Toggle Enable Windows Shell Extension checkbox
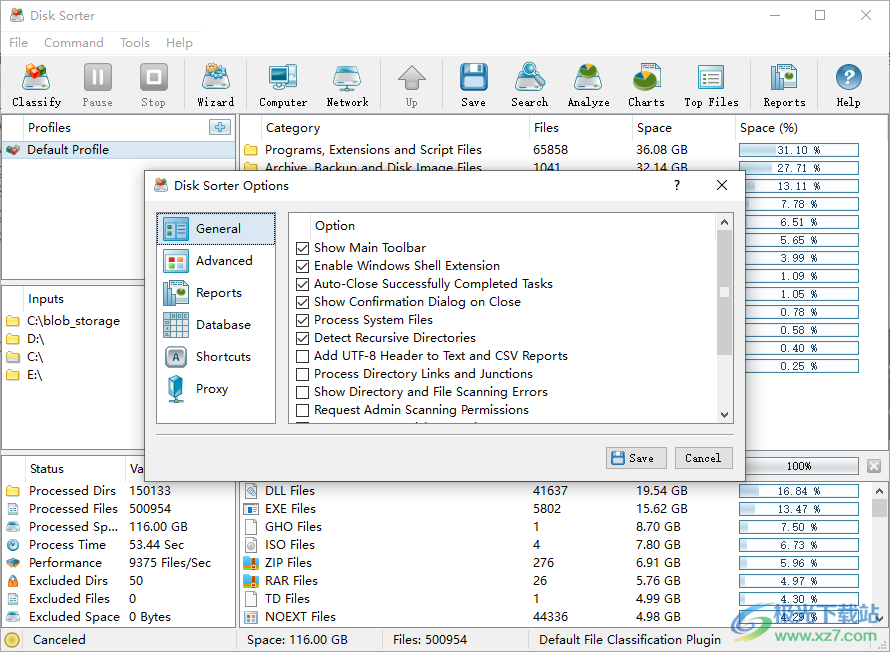This screenshot has height=652, width=890. pyautogui.click(x=303, y=266)
